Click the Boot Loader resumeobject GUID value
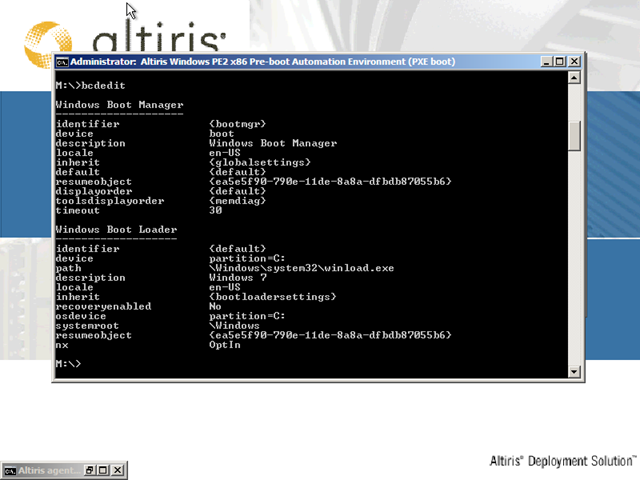The height and width of the screenshot is (480, 640). 330,335
